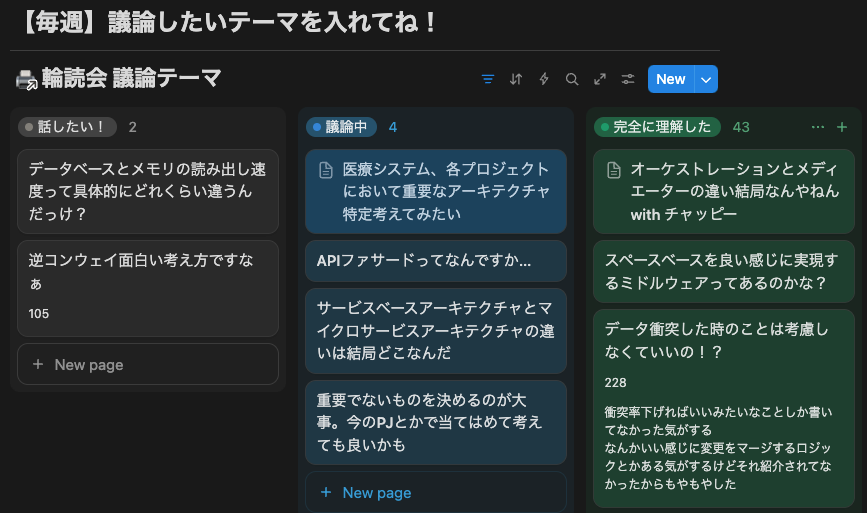Click the count 4 next to 議論中
The height and width of the screenshot is (513, 867).
393,127
